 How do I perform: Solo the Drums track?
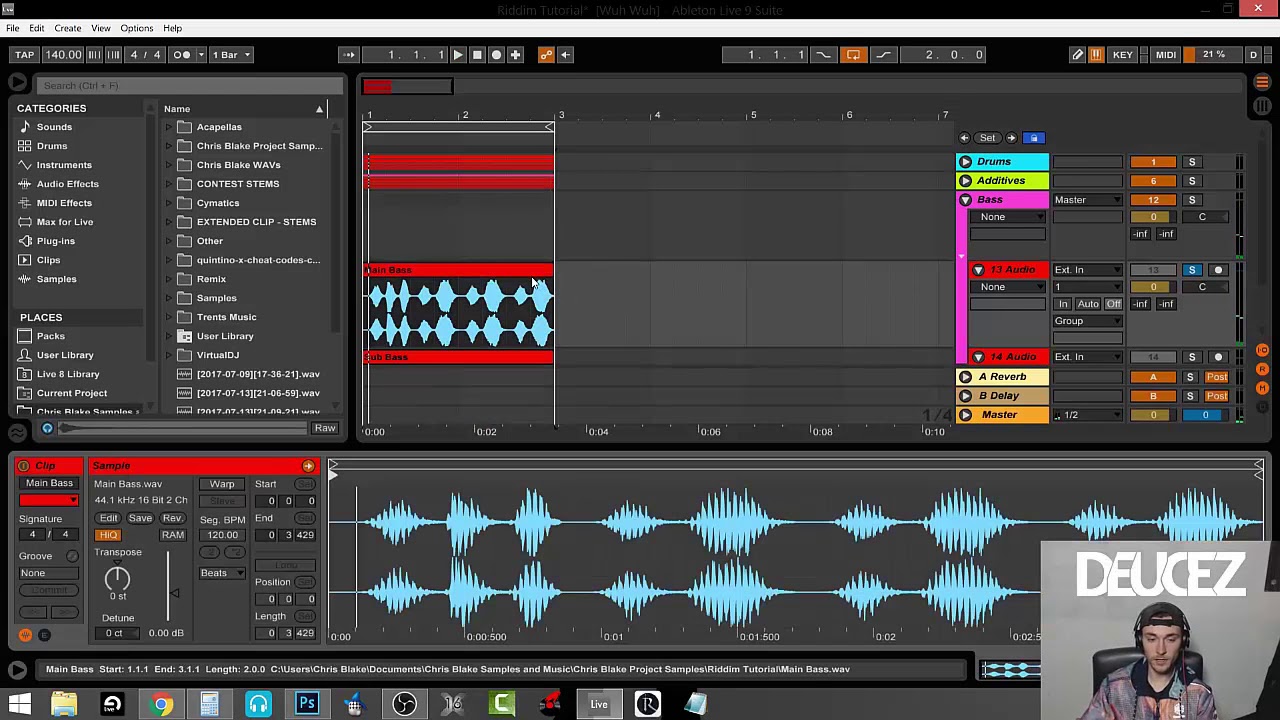click(1191, 162)
